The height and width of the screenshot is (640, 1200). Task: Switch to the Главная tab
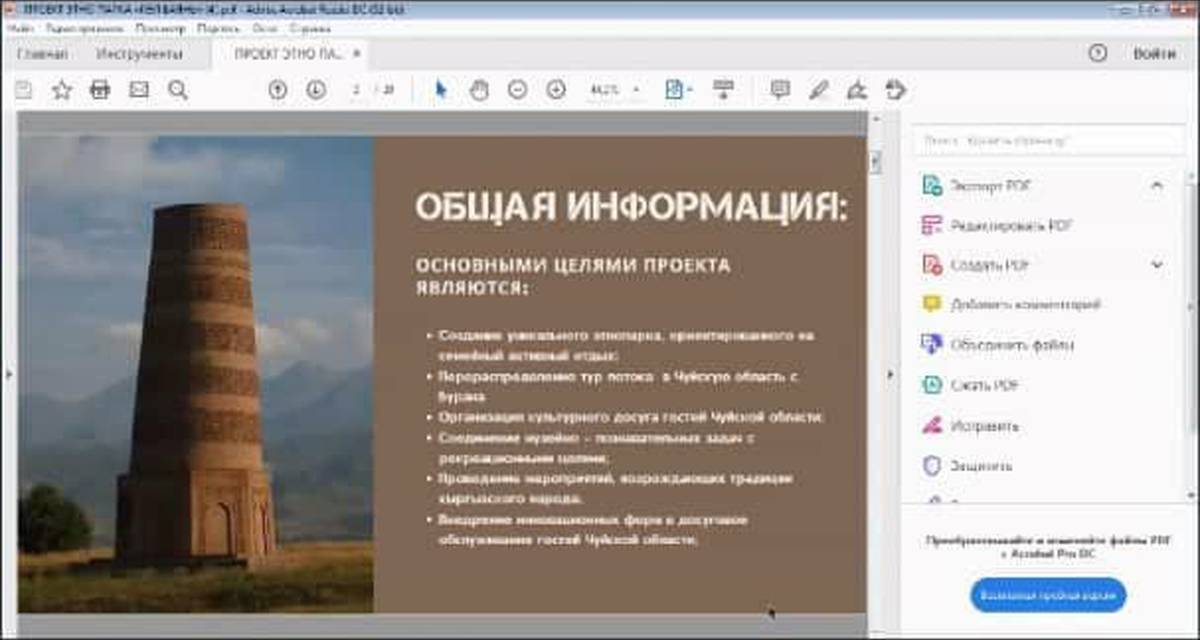[43, 54]
